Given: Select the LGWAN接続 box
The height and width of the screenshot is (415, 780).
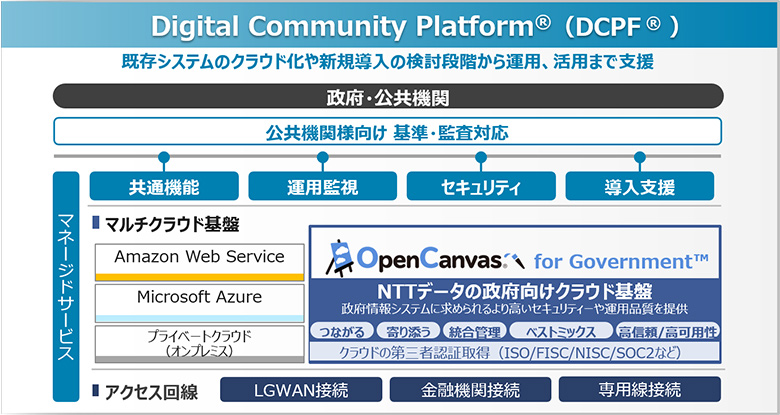Looking at the screenshot, I should [x=301, y=389].
